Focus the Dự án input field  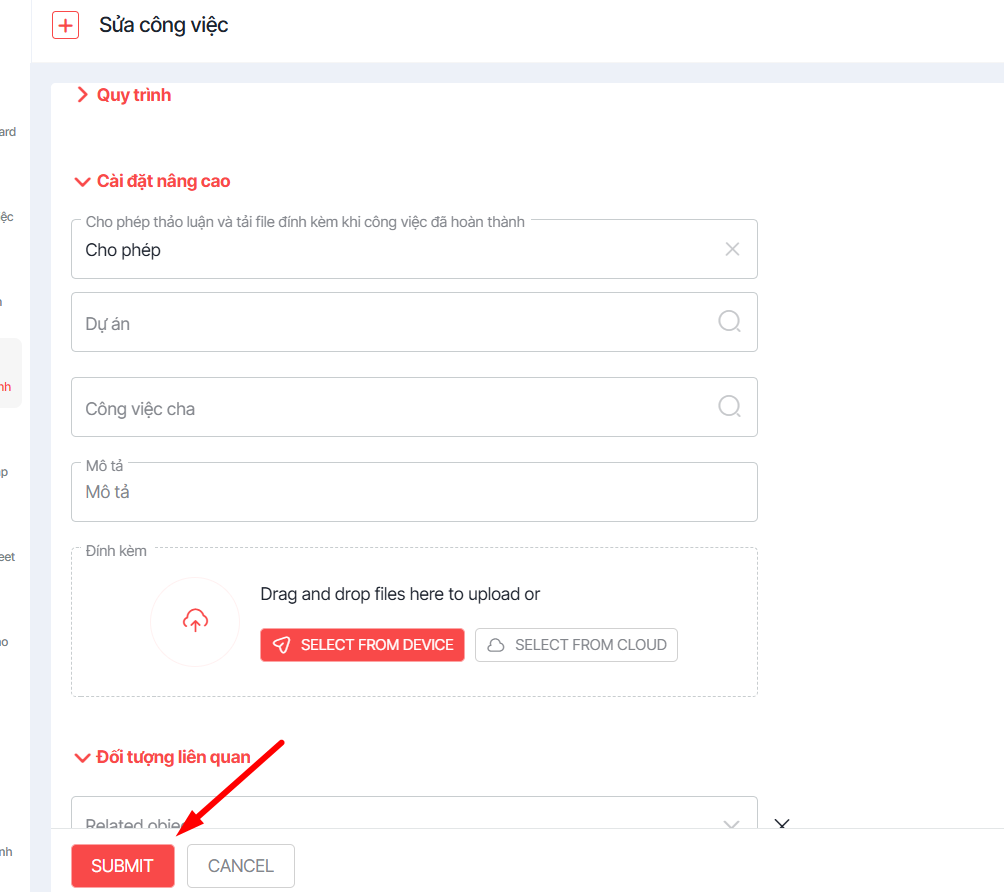coord(390,323)
